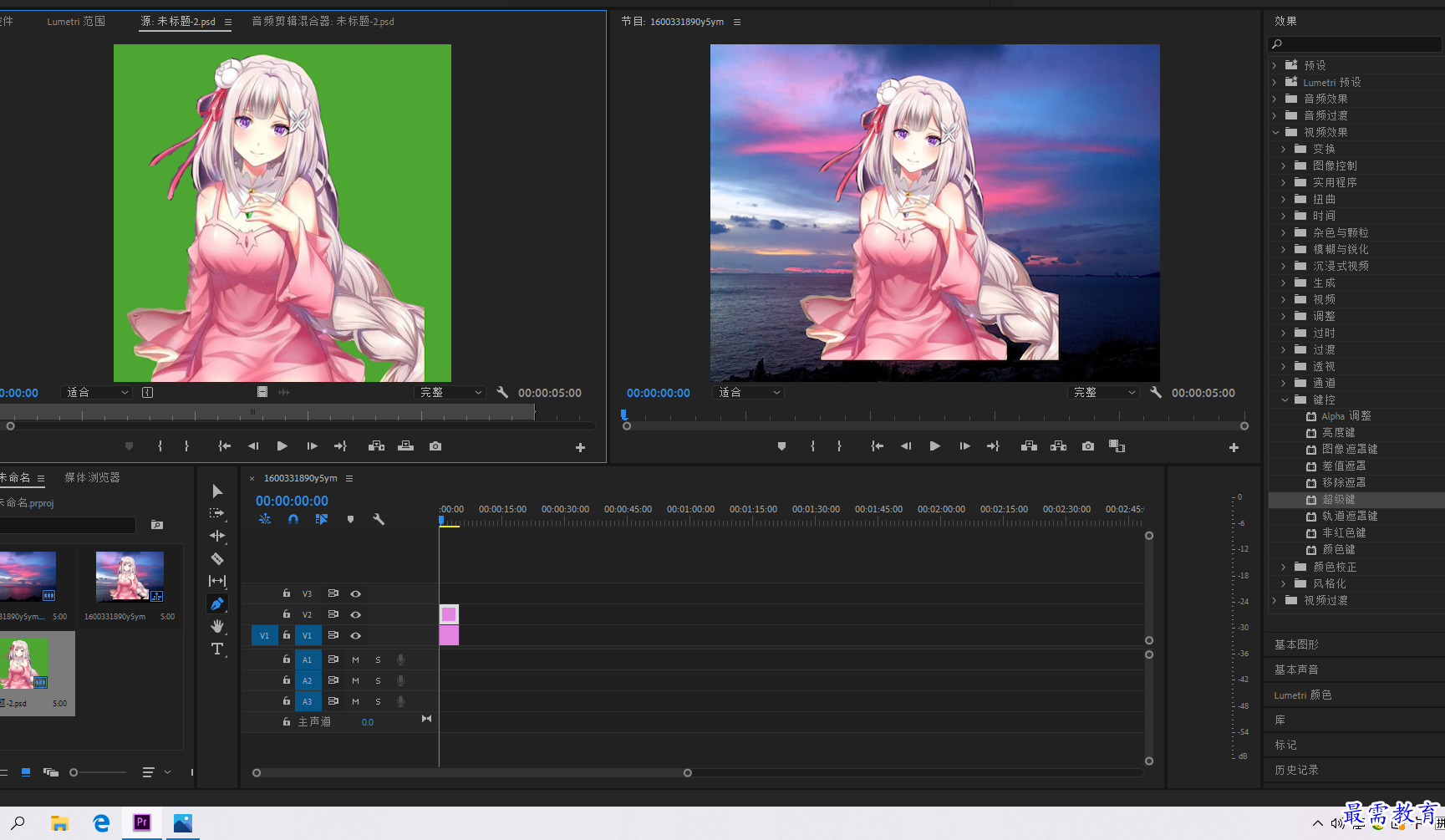The image size is (1445, 840).
Task: Click the effects search field
Action: [x=1355, y=43]
